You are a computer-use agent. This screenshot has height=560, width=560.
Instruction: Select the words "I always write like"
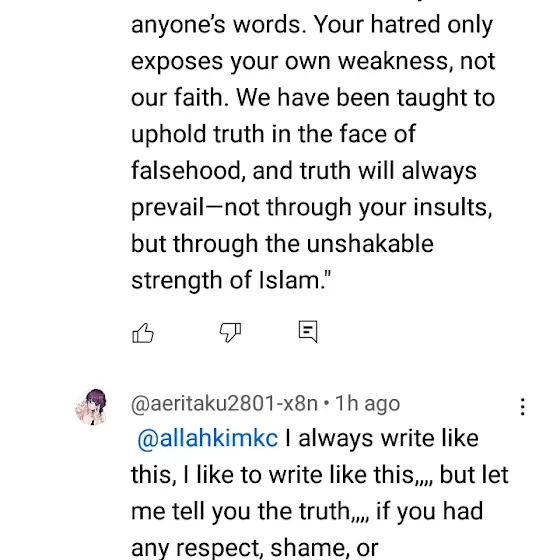click(381, 439)
